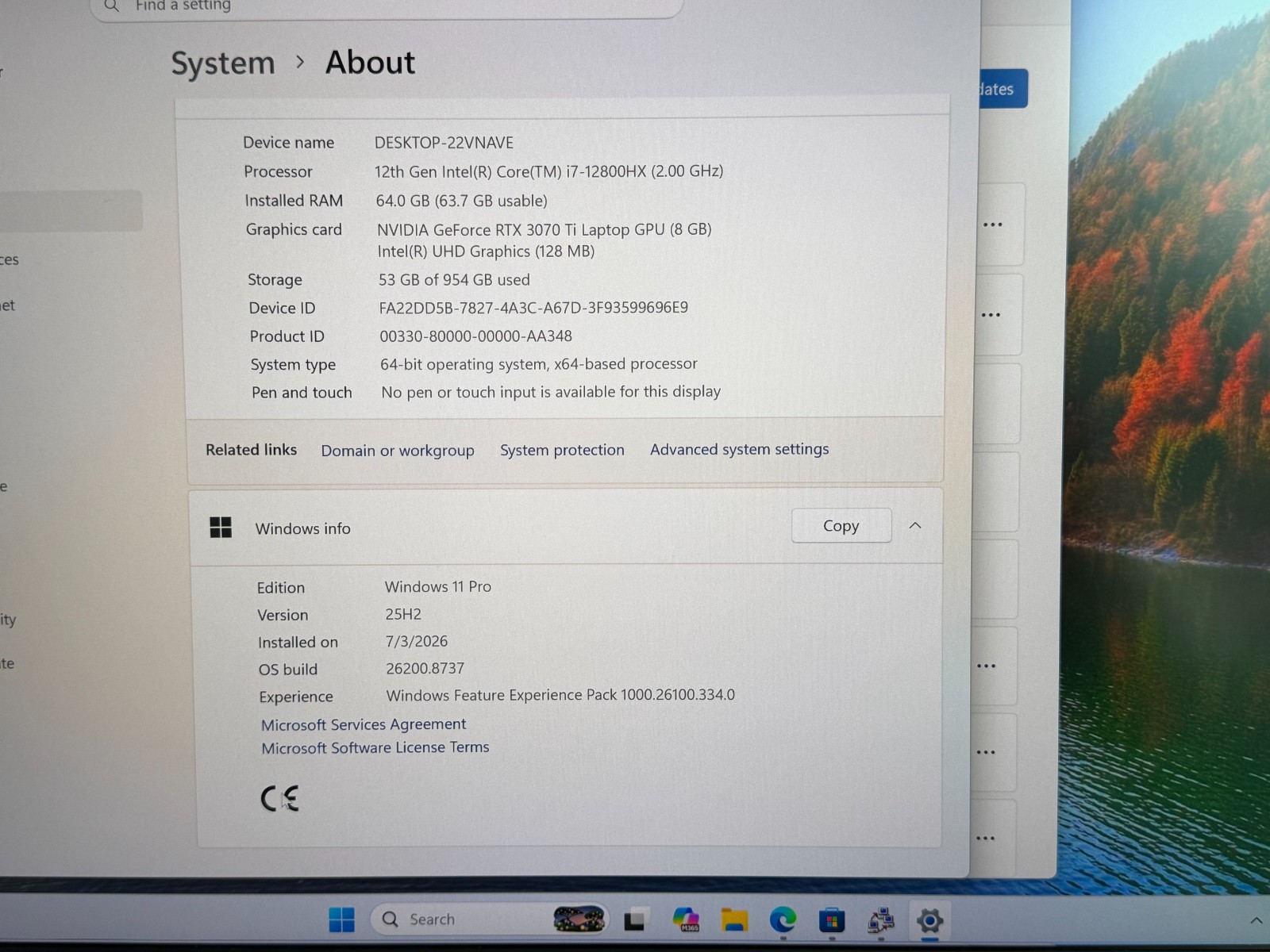Click the Windows logo beside Windows info
The width and height of the screenshot is (1270, 952).
221,528
